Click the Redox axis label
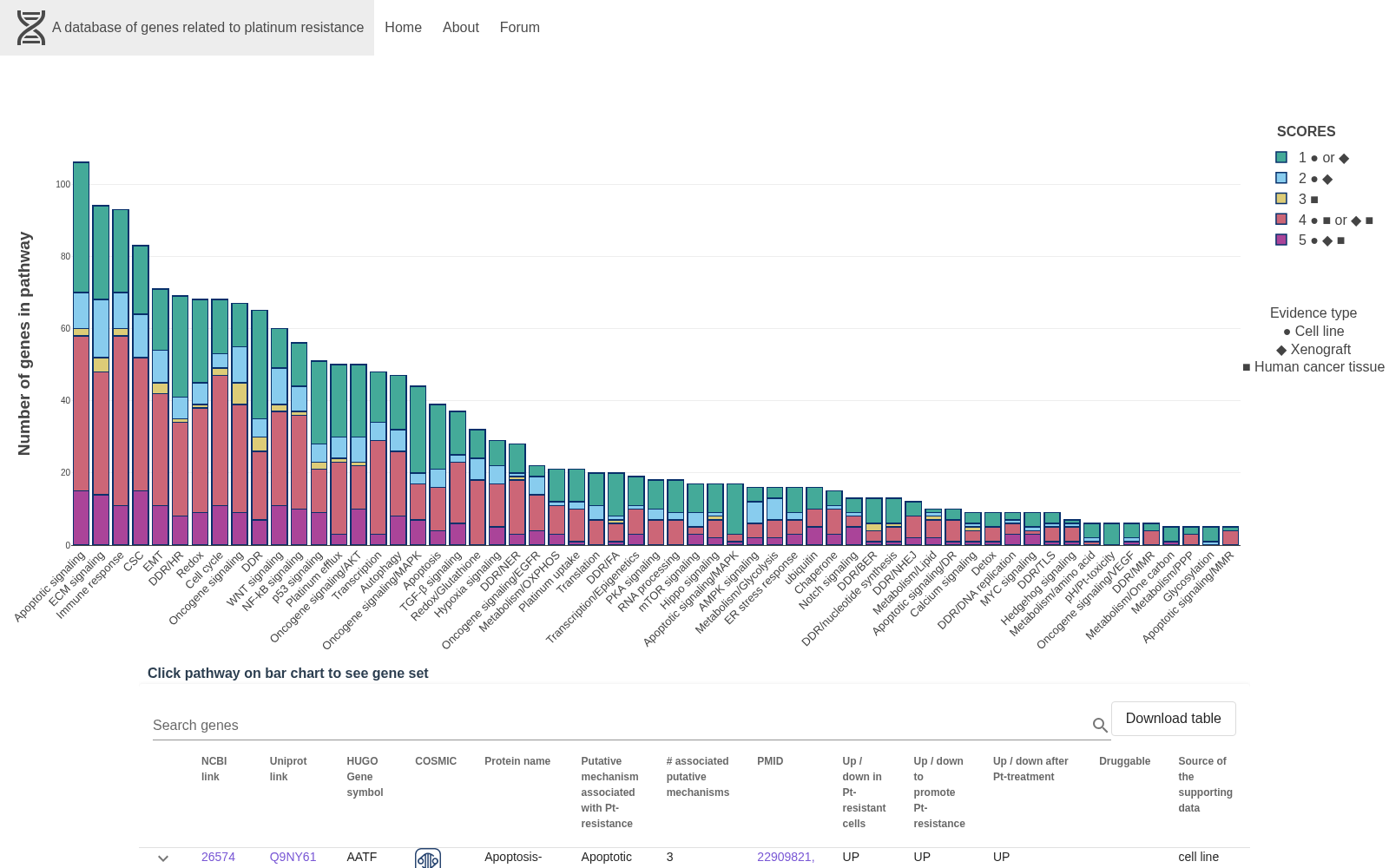This screenshot has height=868, width=1389. click(191, 564)
